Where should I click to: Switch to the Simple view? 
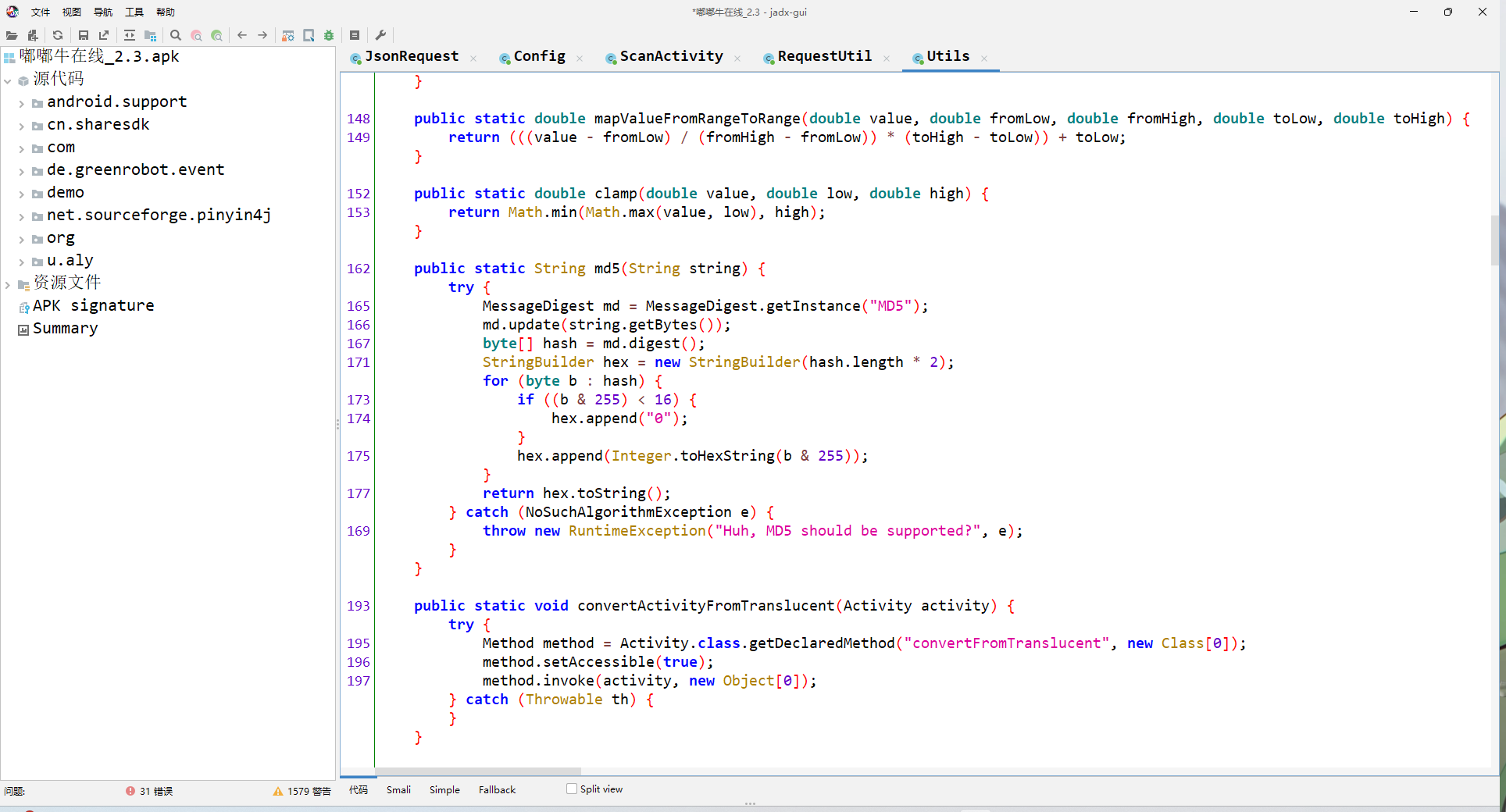(444, 790)
